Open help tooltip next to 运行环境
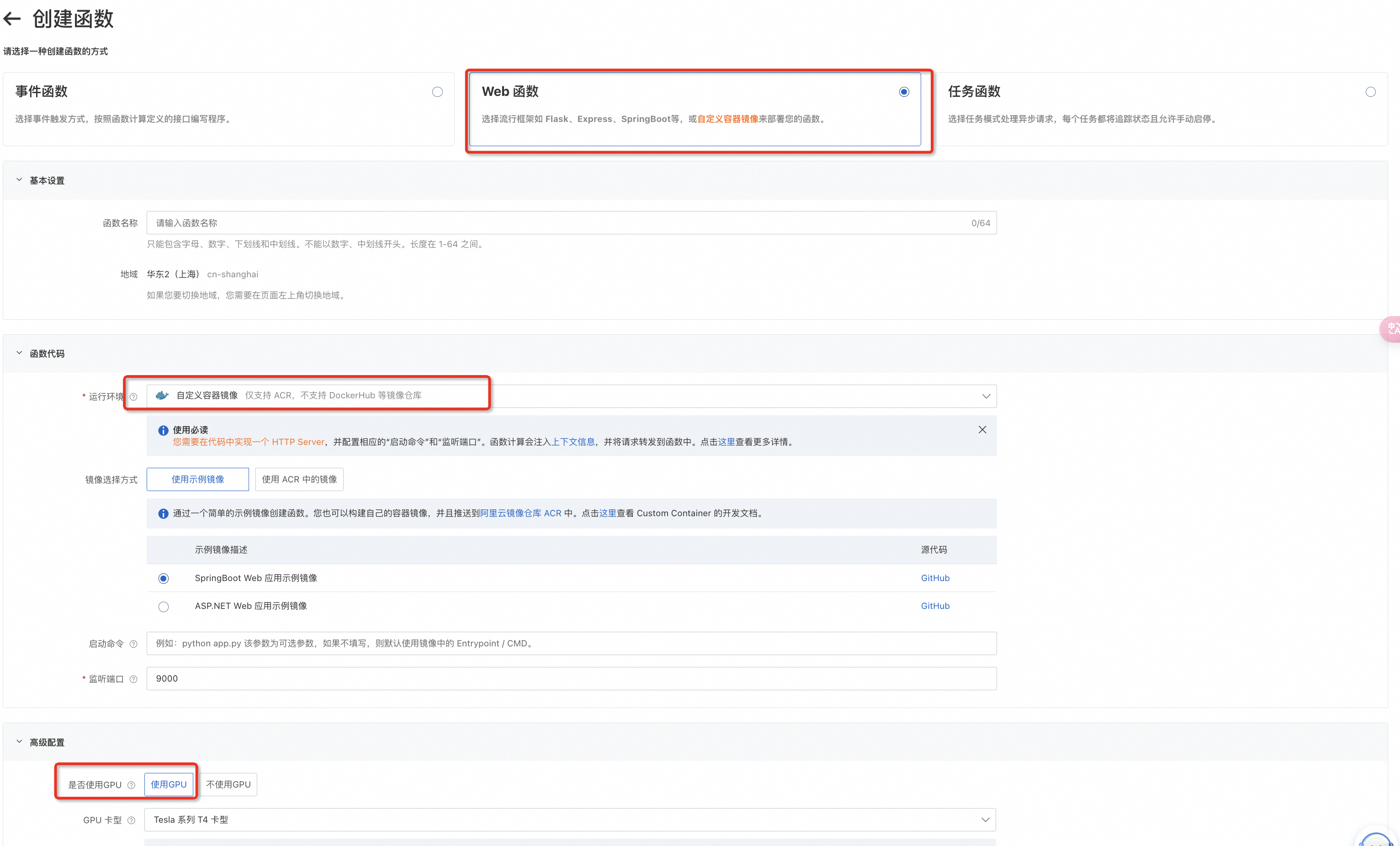The image size is (1400, 846). click(133, 397)
